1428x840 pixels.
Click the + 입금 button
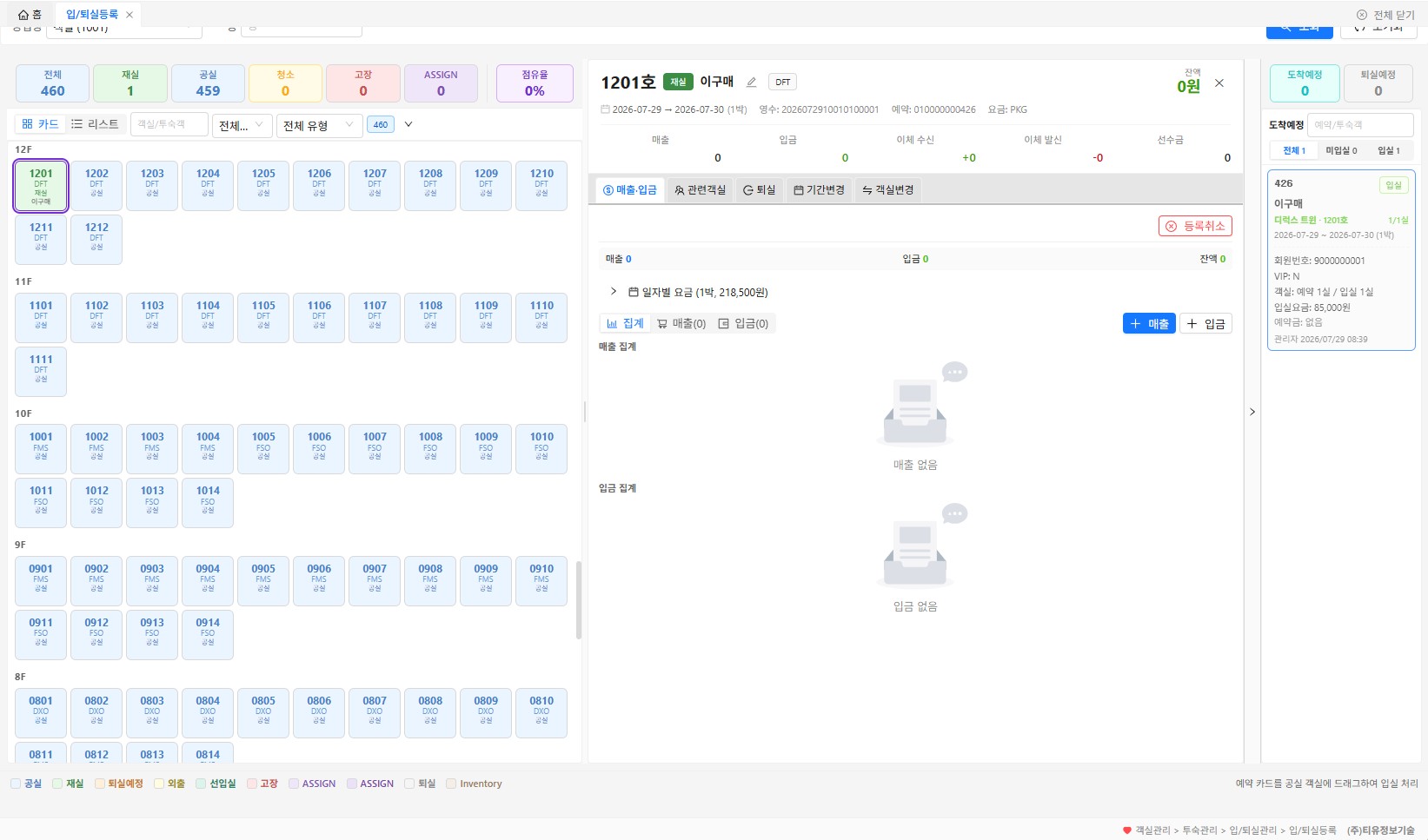click(1205, 323)
